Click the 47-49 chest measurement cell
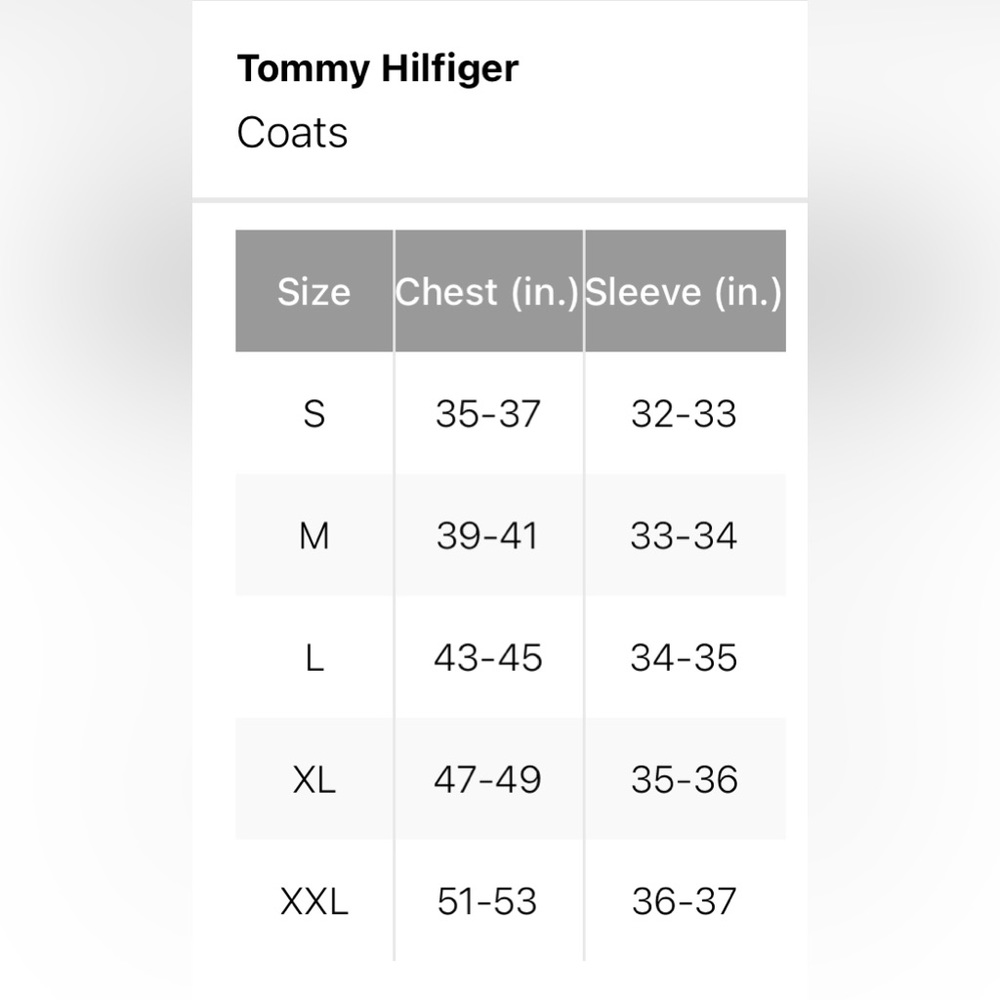 point(489,779)
